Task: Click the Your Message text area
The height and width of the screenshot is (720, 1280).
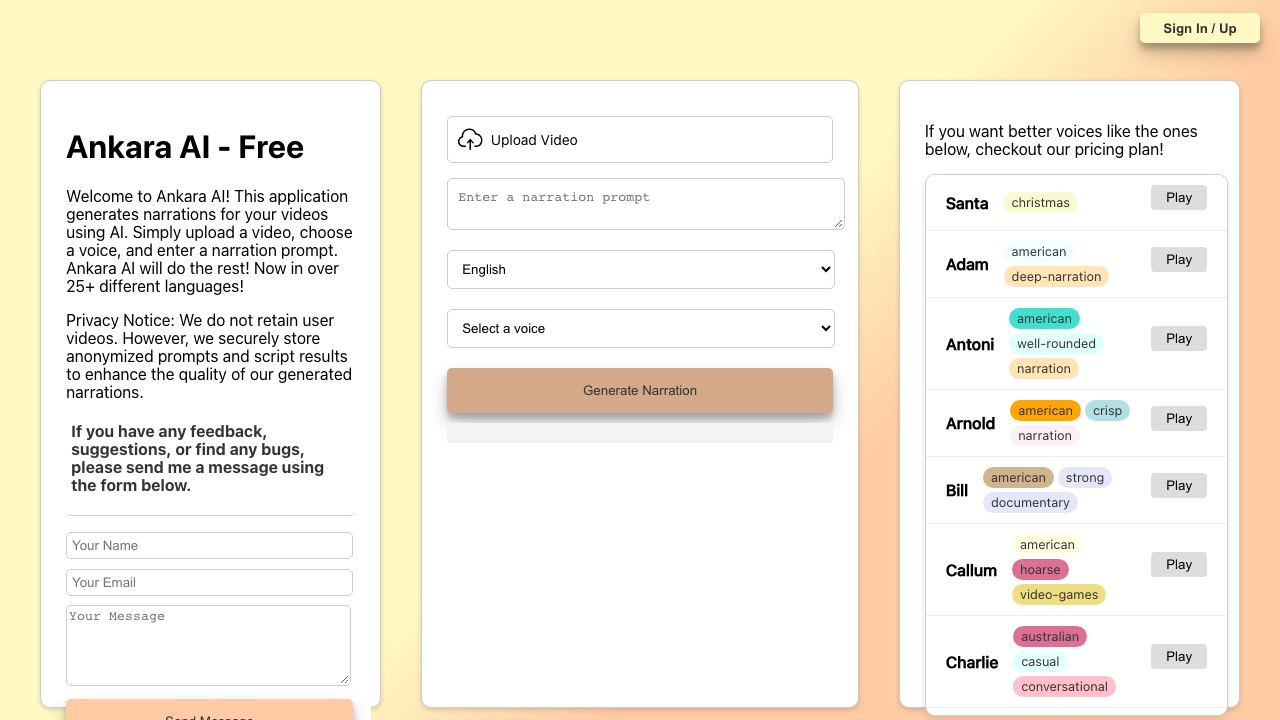Action: click(209, 645)
